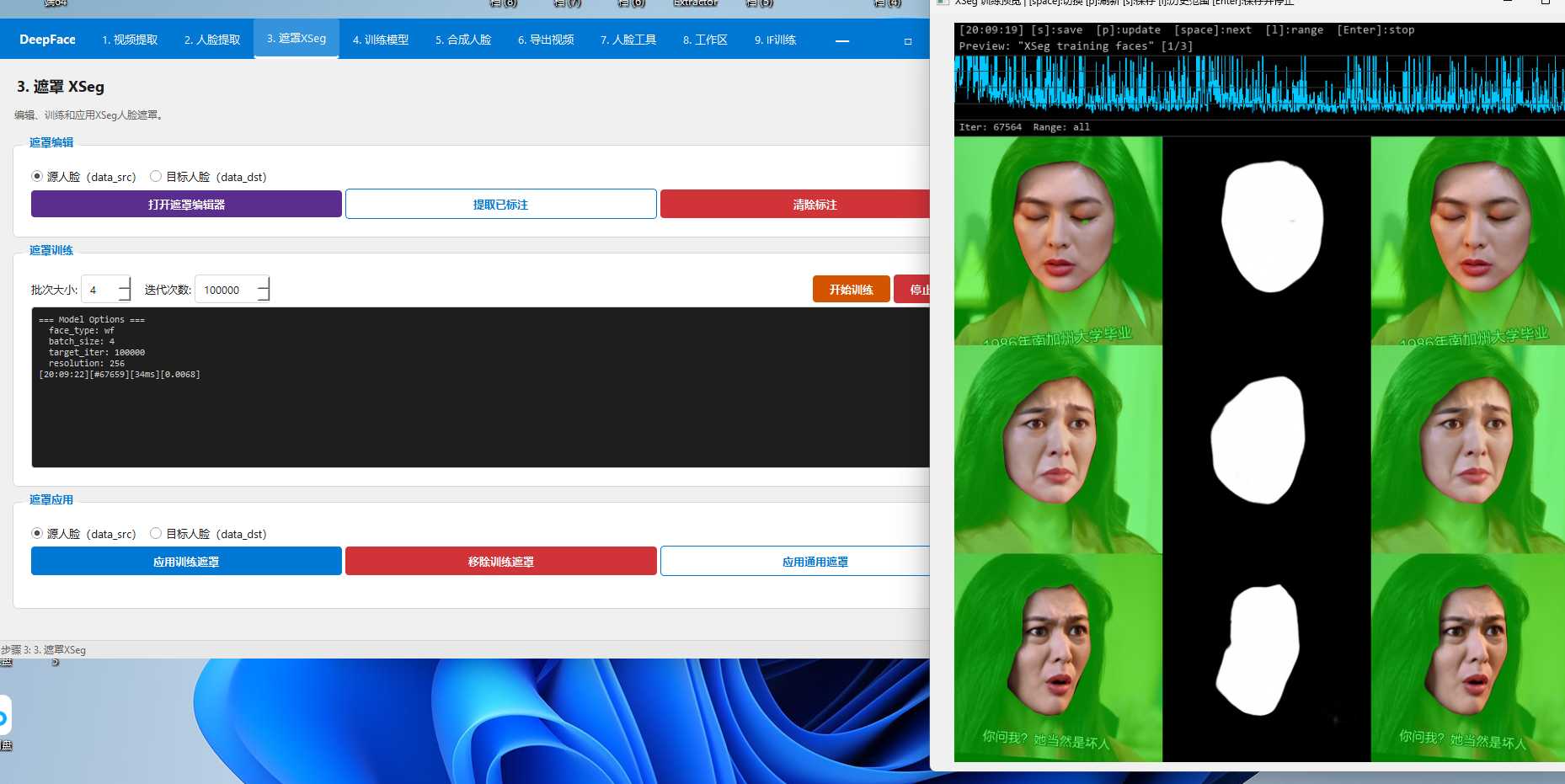This screenshot has width=1565, height=784.
Task: Open the 9. IF训练 tab
Action: pos(775,40)
